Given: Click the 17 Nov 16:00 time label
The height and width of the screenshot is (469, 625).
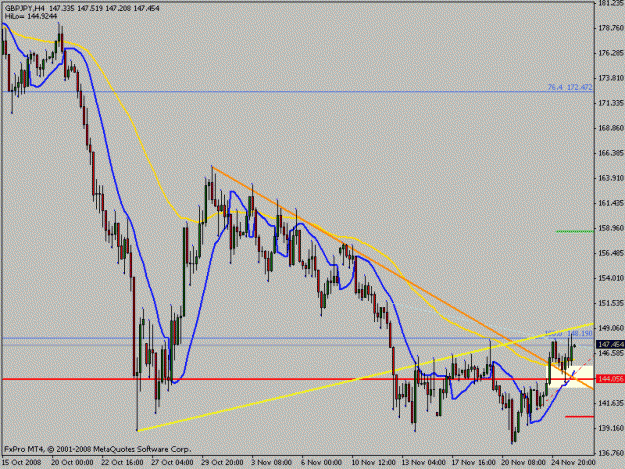Looking at the screenshot, I should point(474,462).
